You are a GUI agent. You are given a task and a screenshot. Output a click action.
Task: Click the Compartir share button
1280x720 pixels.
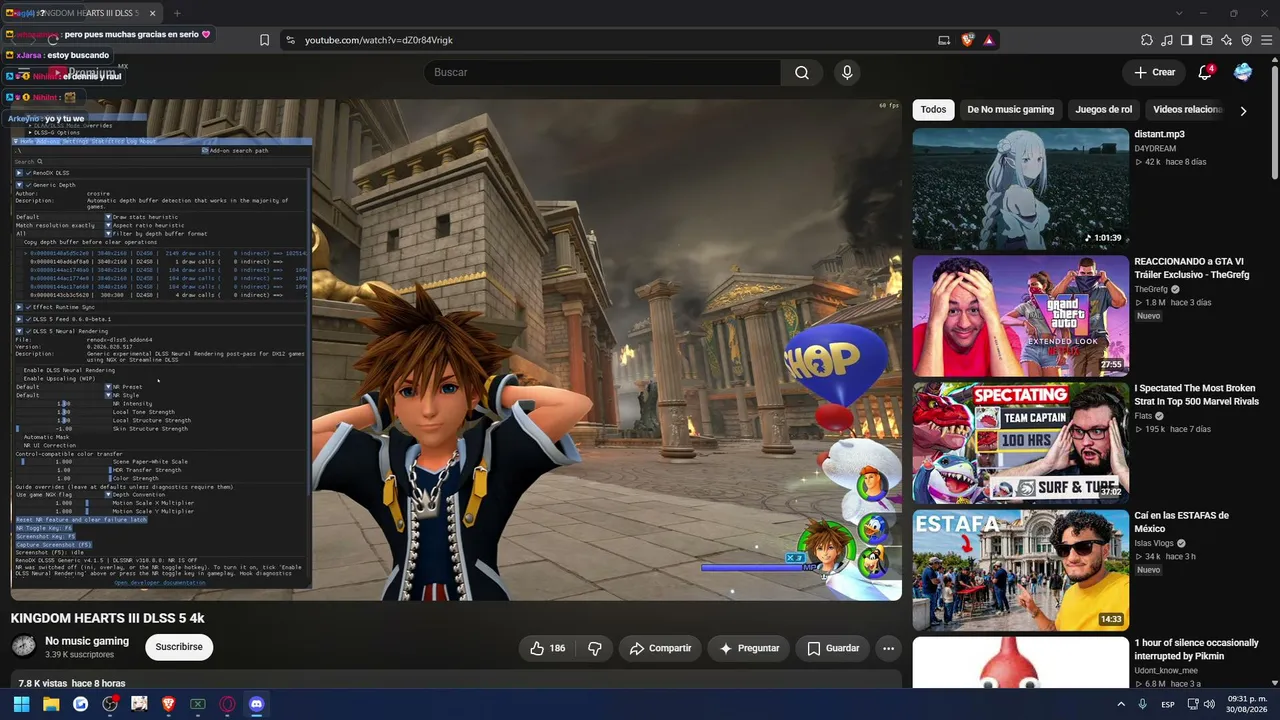(x=660, y=648)
